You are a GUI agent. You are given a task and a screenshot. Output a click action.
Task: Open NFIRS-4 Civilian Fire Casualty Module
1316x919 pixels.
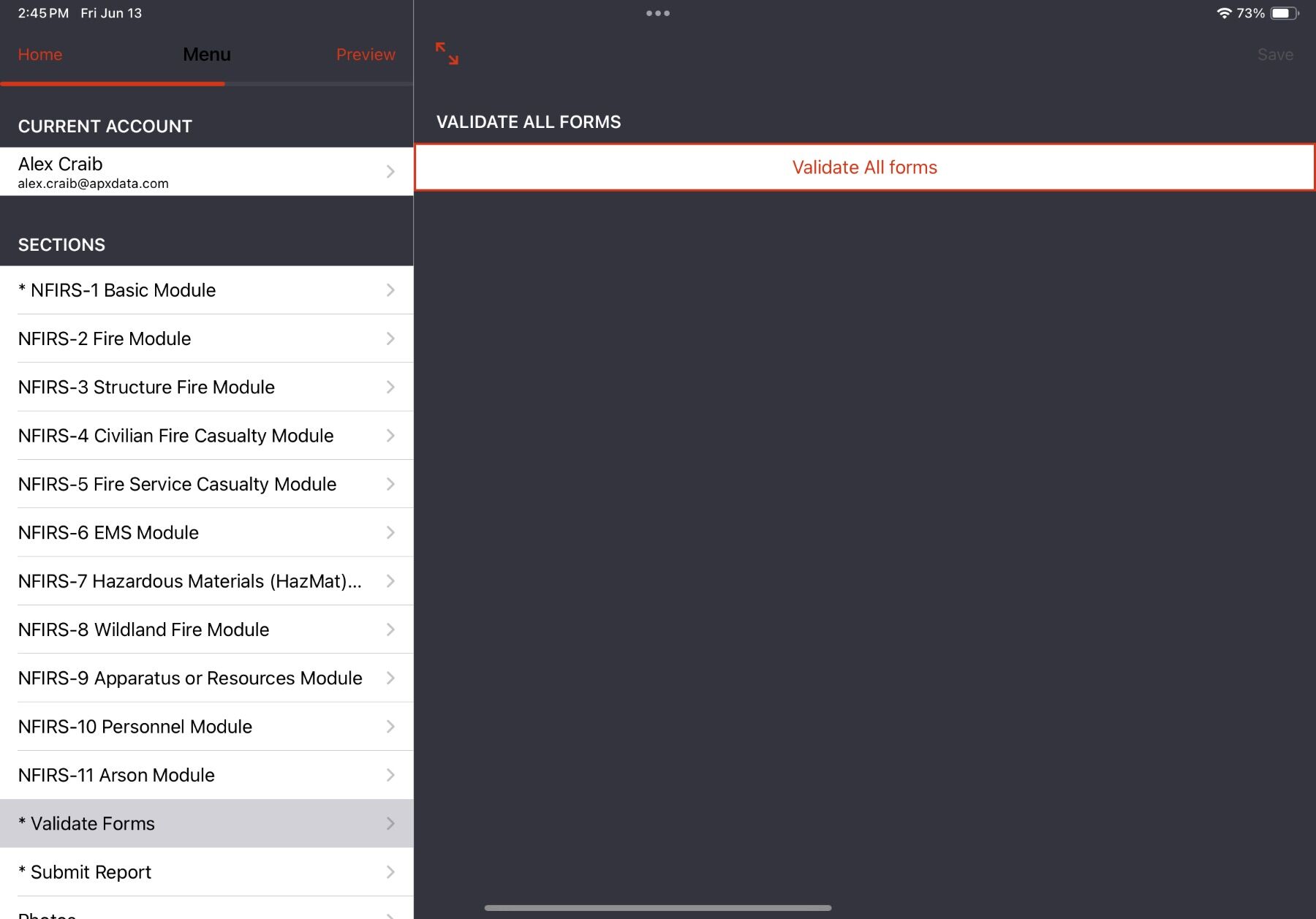point(207,435)
